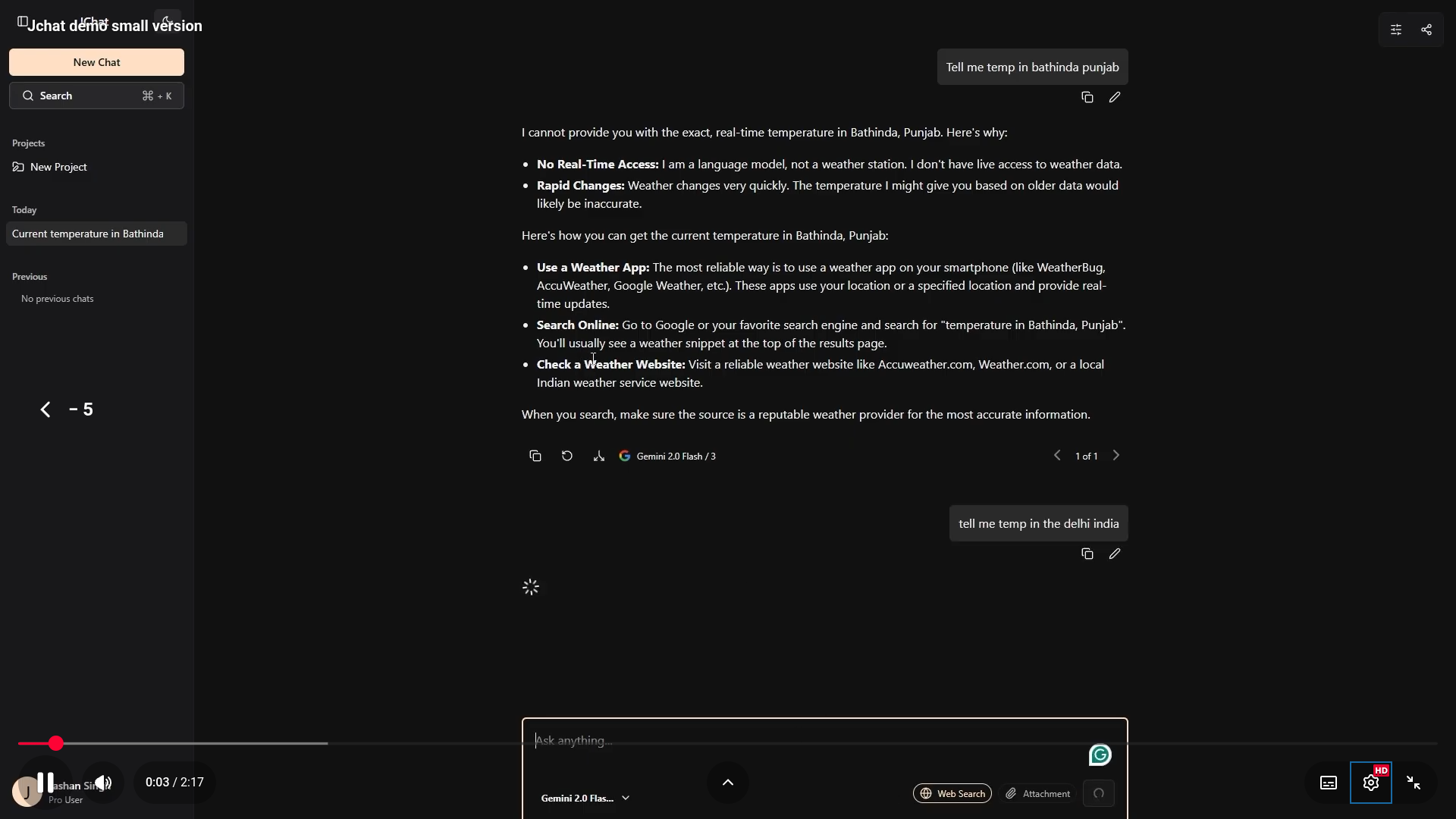
Task: Click the Grammarly icon in the input box
Action: 1100,755
